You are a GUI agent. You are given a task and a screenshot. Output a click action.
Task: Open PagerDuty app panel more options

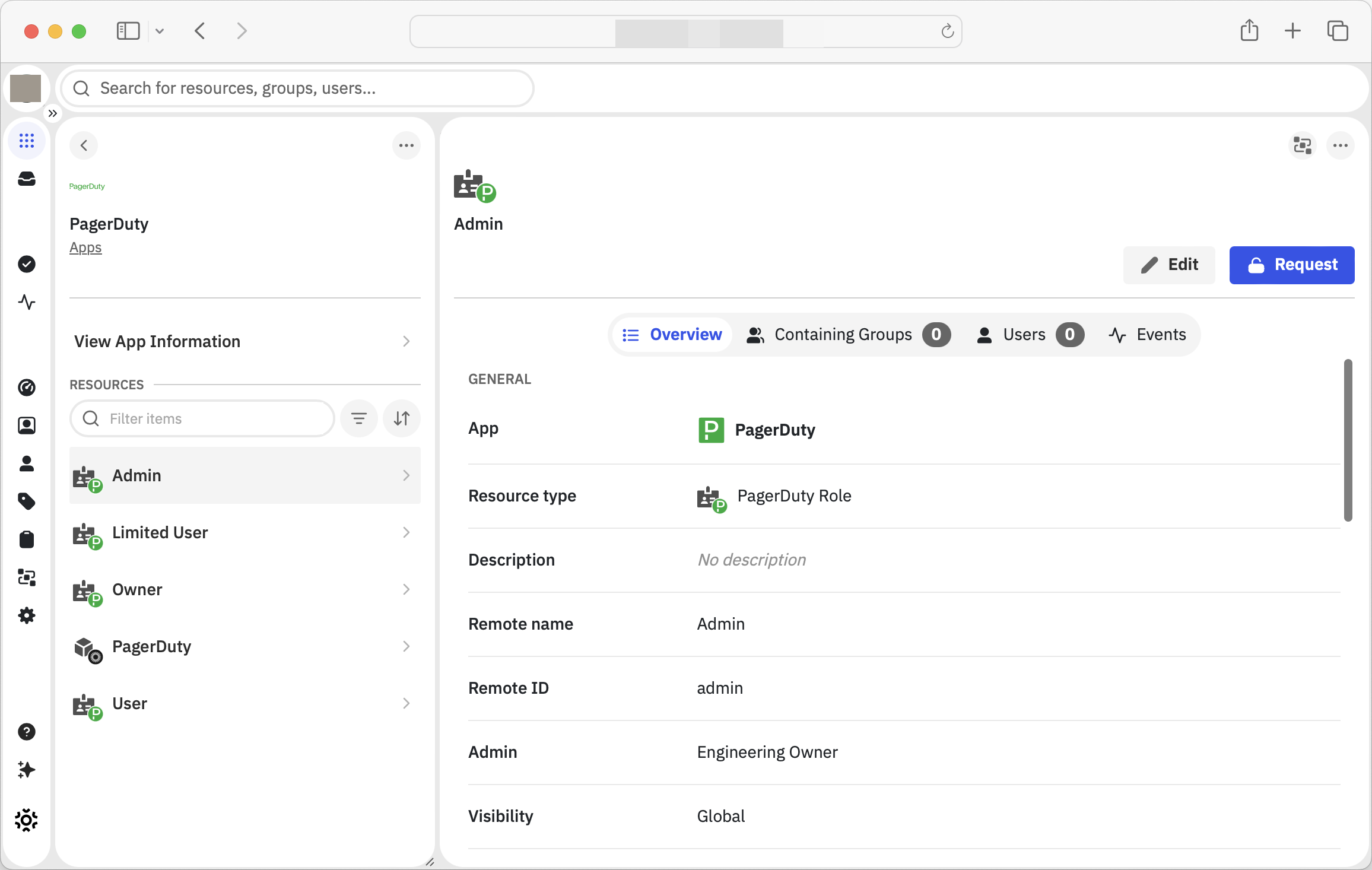coord(406,145)
